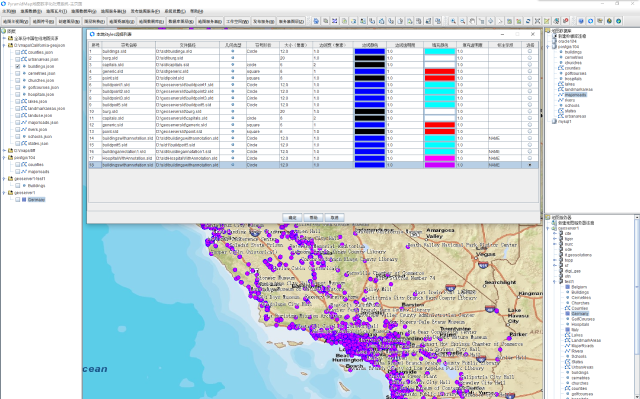The image size is (640, 399).
Task: Select hospitals in the upper right tree
Action: pos(573,79)
